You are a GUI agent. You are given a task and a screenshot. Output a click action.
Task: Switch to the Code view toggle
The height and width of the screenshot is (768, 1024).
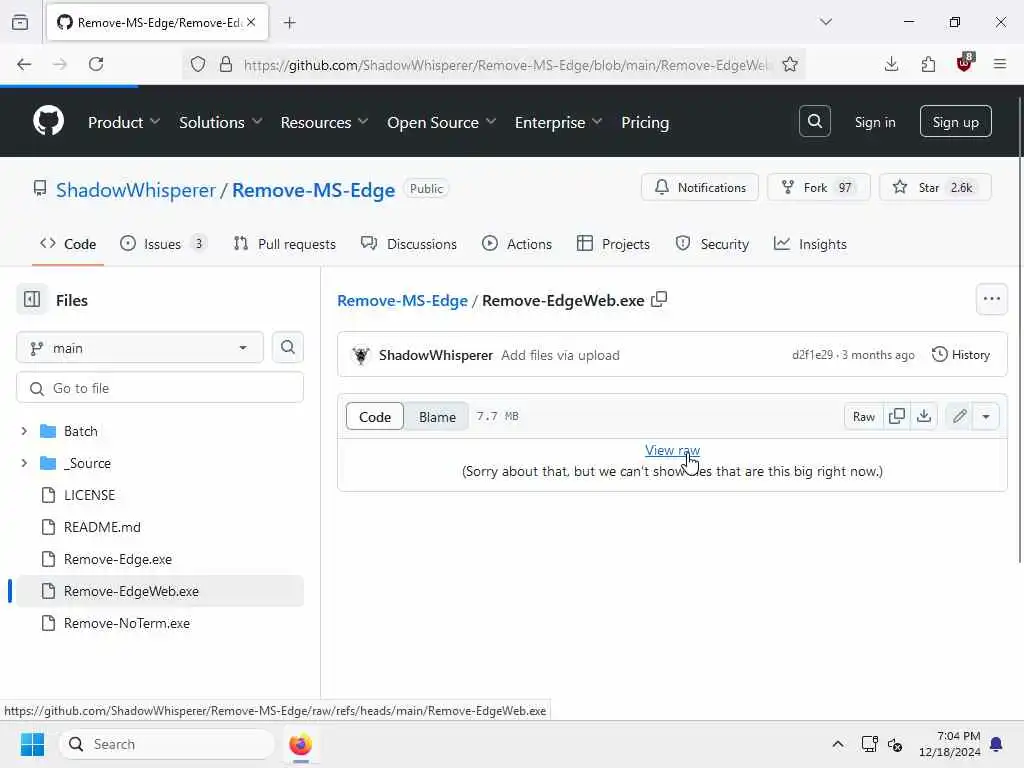[x=375, y=417]
